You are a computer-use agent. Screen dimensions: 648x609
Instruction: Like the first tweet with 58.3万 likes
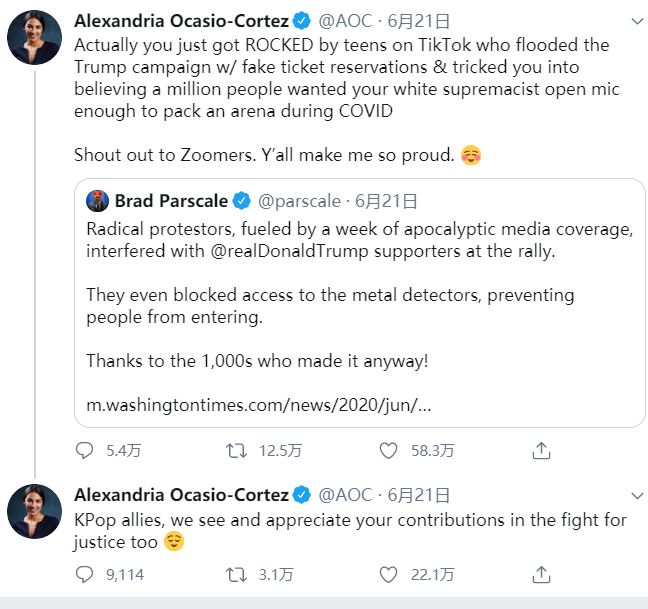pos(389,451)
